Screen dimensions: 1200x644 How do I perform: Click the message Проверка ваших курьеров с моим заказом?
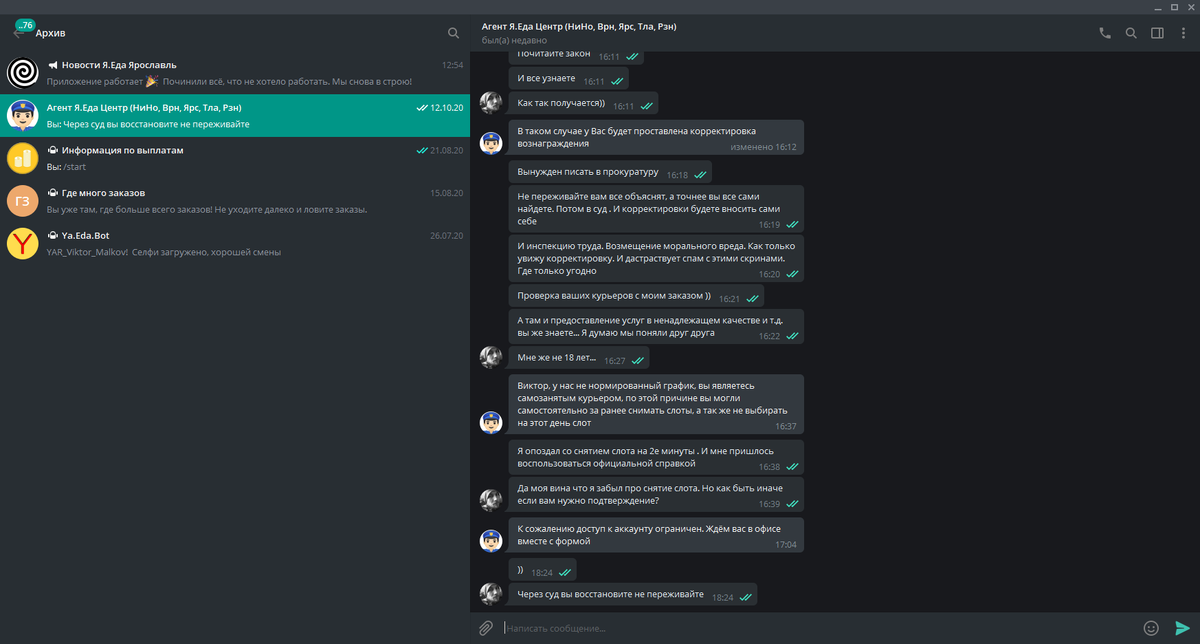tap(635, 296)
